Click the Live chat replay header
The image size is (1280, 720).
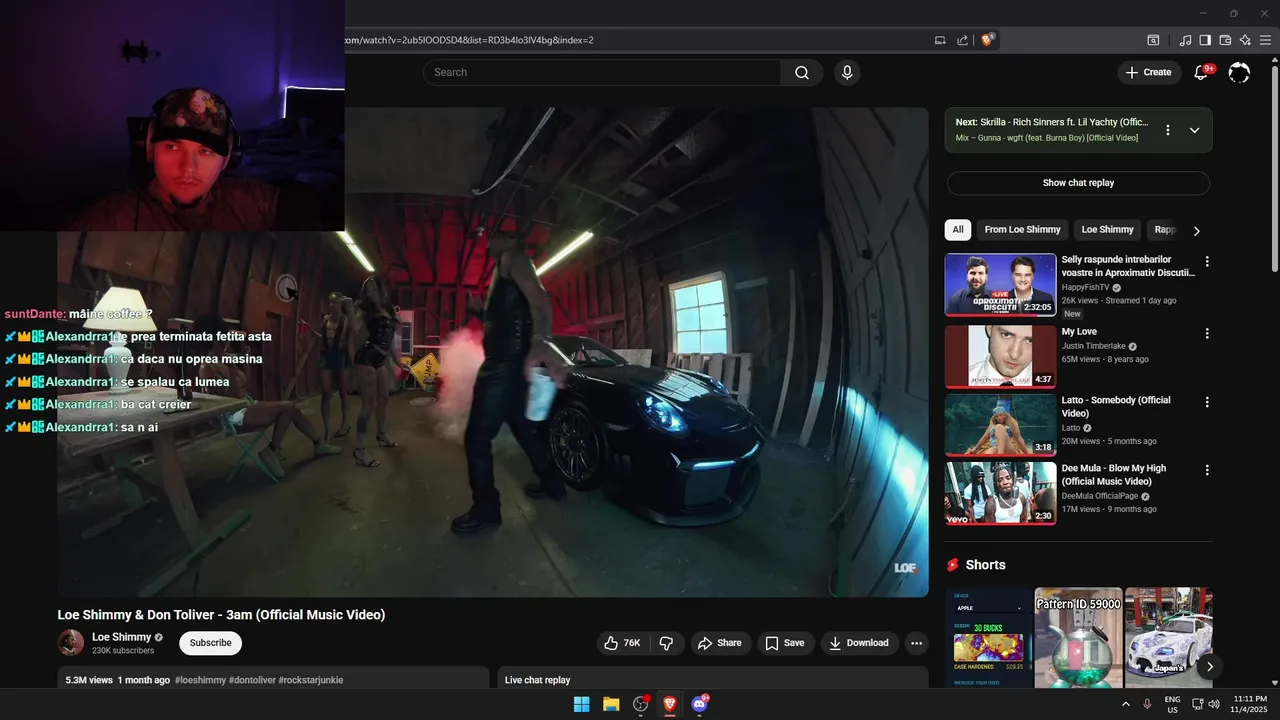coord(537,680)
